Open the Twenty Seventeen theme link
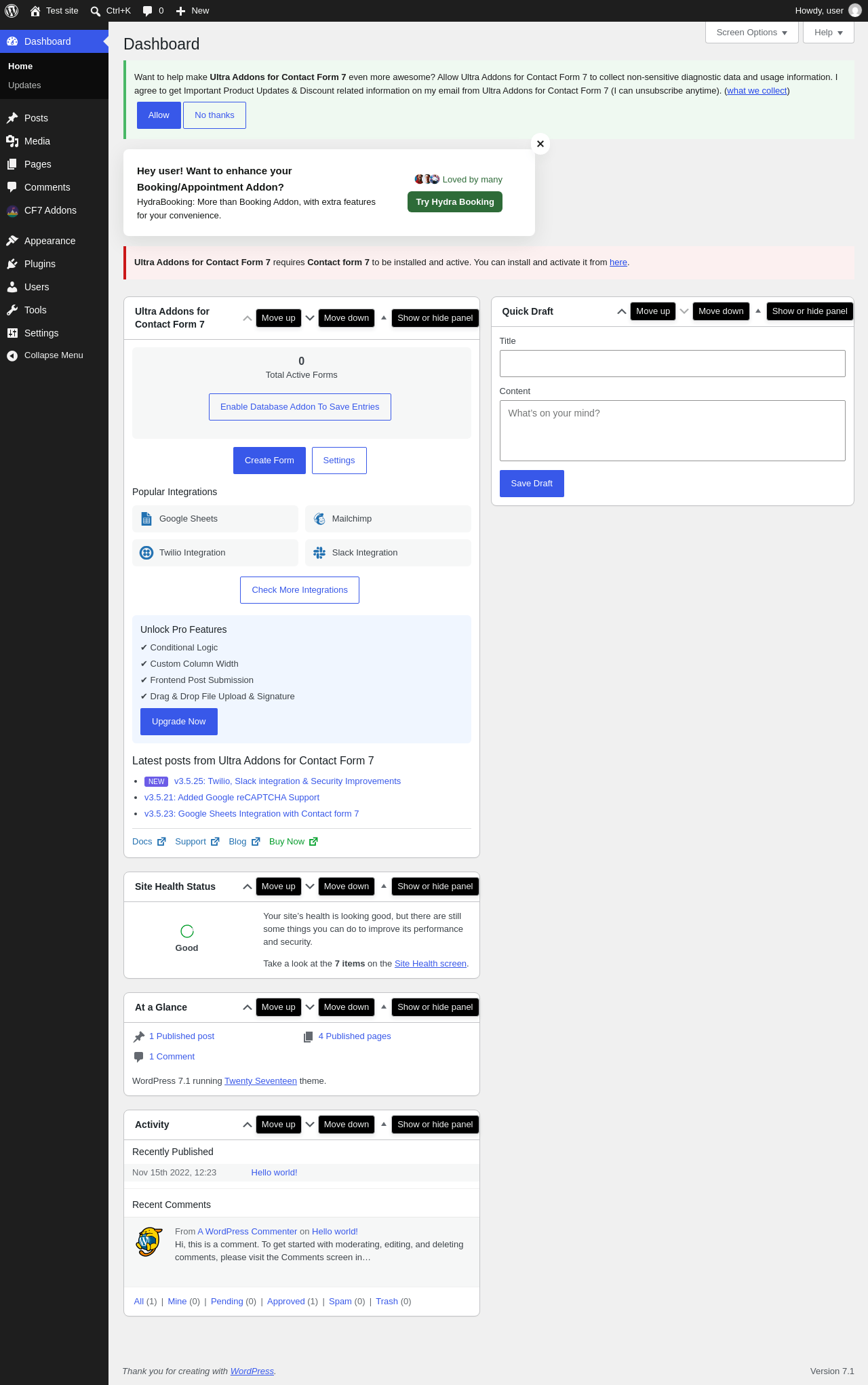The image size is (868, 1385). coord(260,1081)
